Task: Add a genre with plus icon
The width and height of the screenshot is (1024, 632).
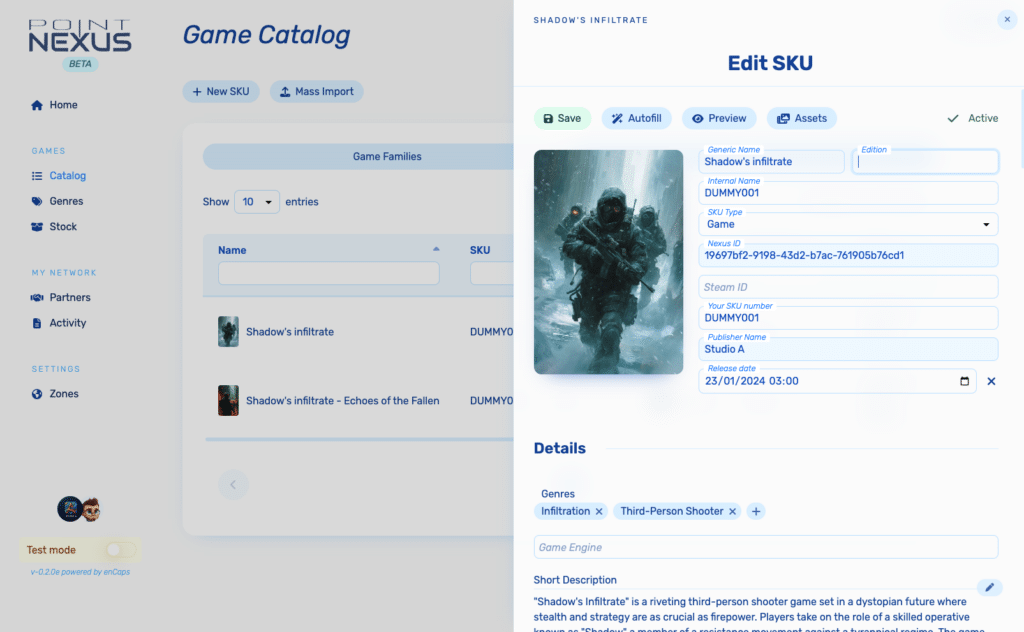Action: (x=756, y=511)
